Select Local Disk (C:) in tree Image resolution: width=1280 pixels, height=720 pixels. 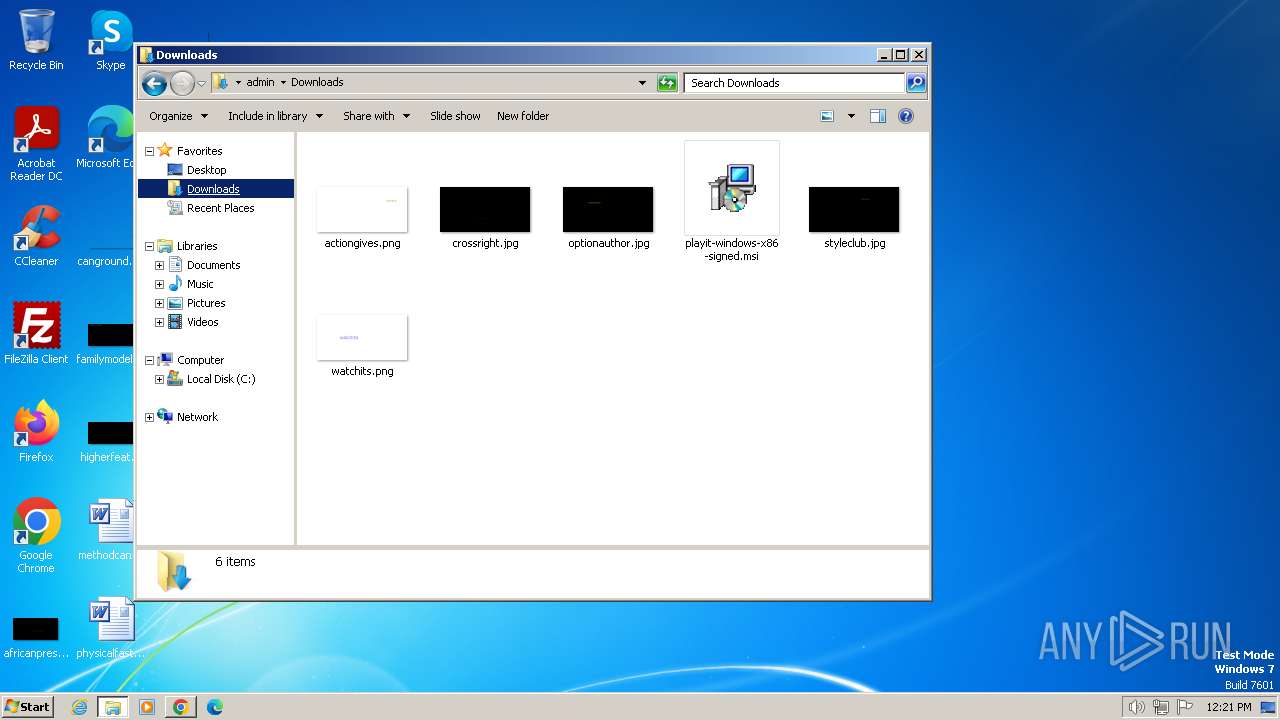[x=221, y=379]
